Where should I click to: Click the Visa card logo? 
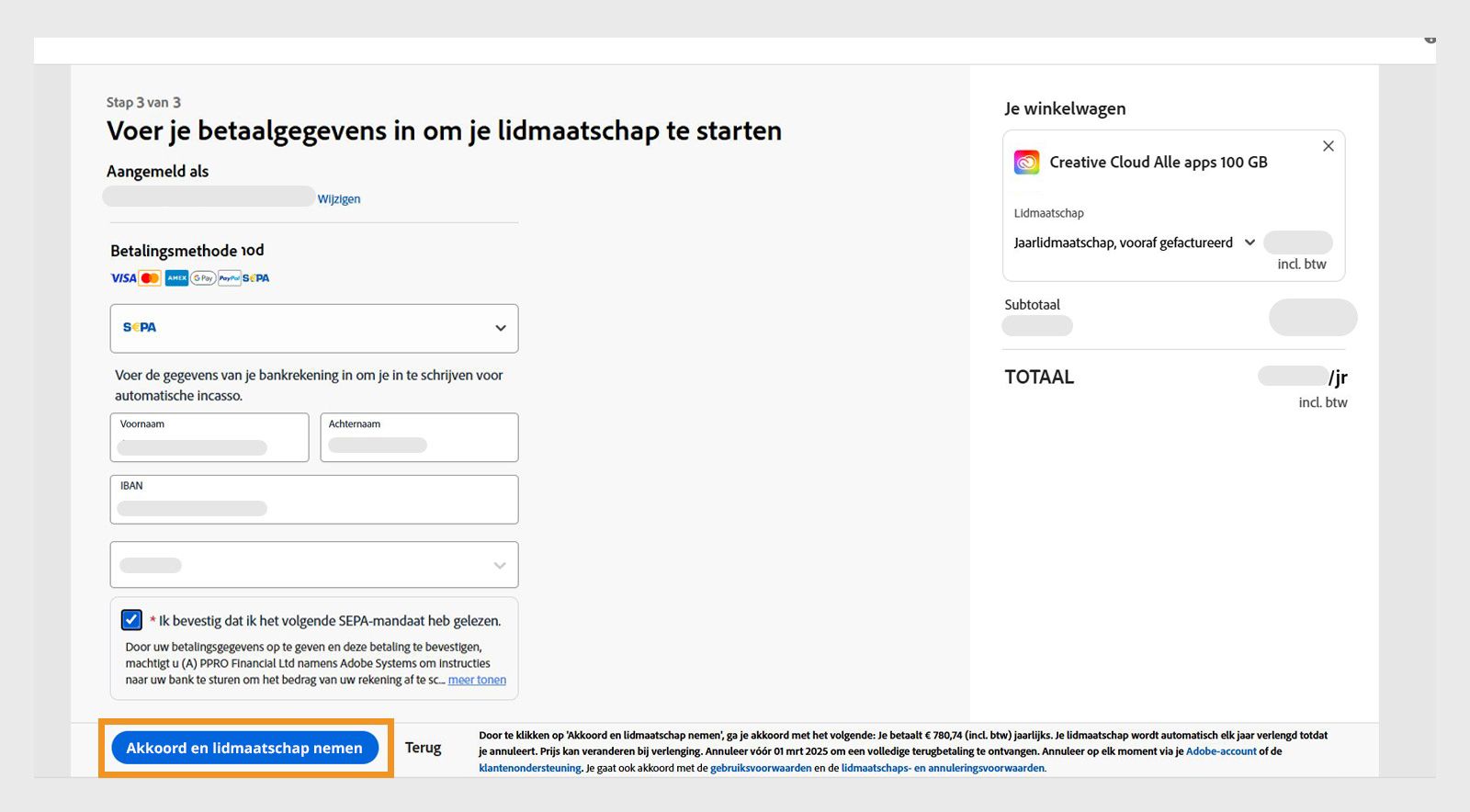click(123, 278)
